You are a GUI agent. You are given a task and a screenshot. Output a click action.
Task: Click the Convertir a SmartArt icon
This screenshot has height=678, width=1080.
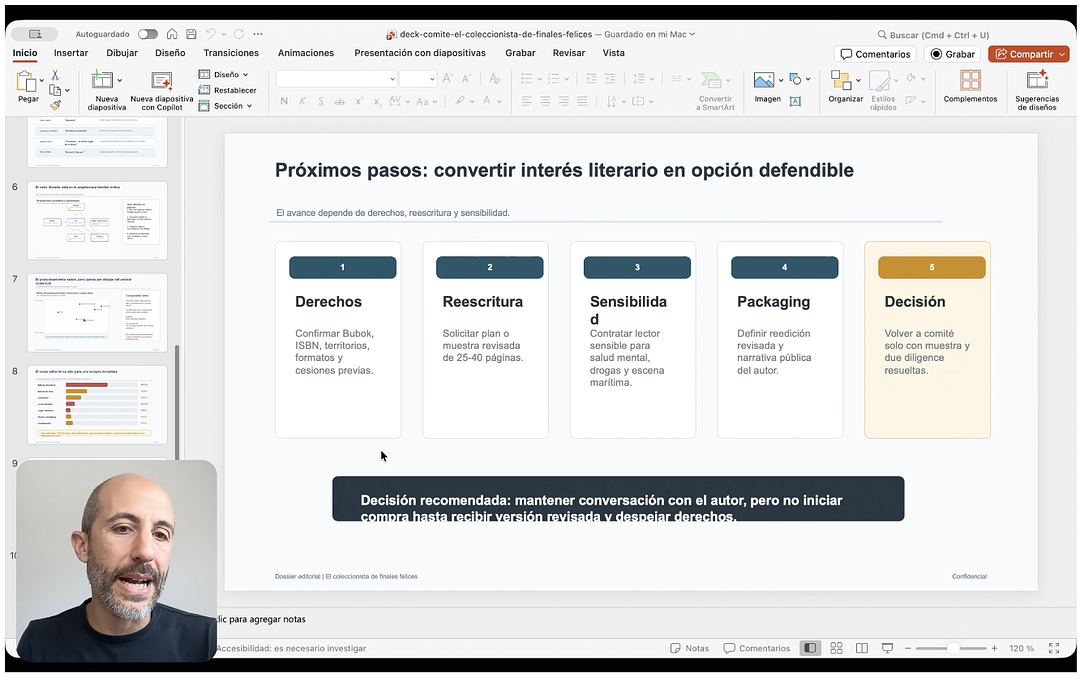pyautogui.click(x=711, y=80)
